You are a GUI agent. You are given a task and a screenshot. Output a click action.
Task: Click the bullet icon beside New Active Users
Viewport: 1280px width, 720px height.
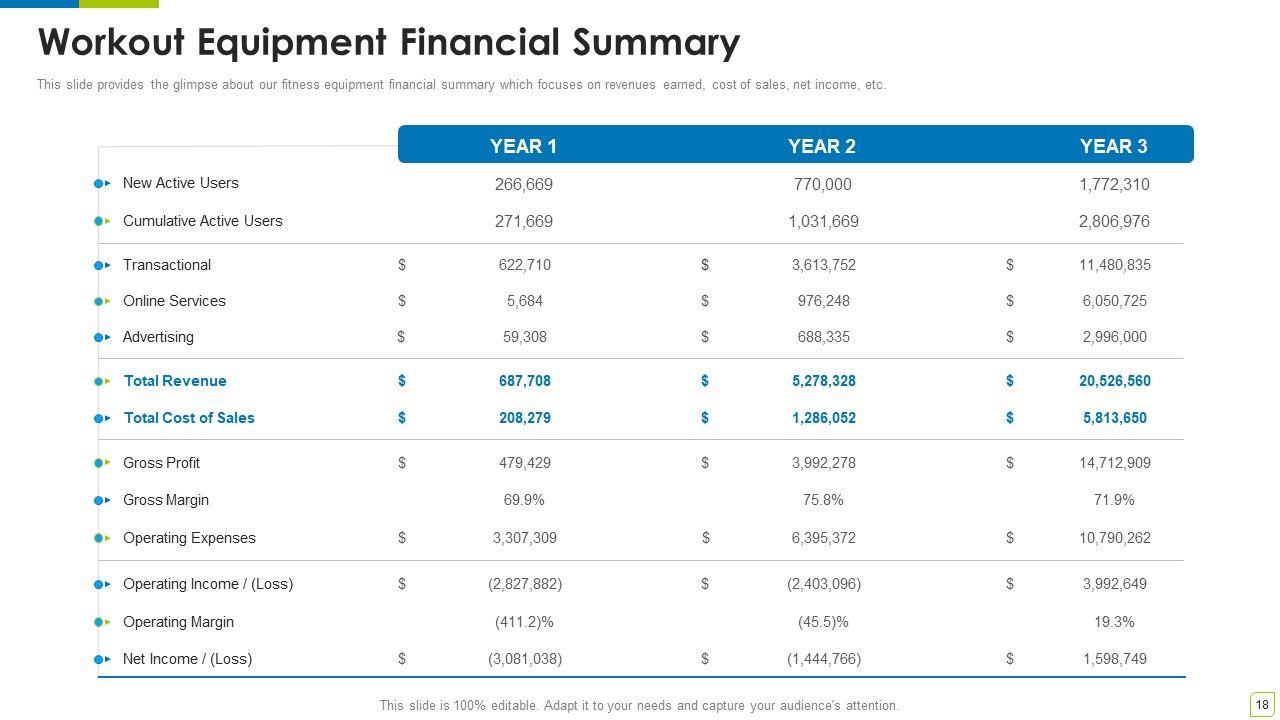click(x=102, y=184)
